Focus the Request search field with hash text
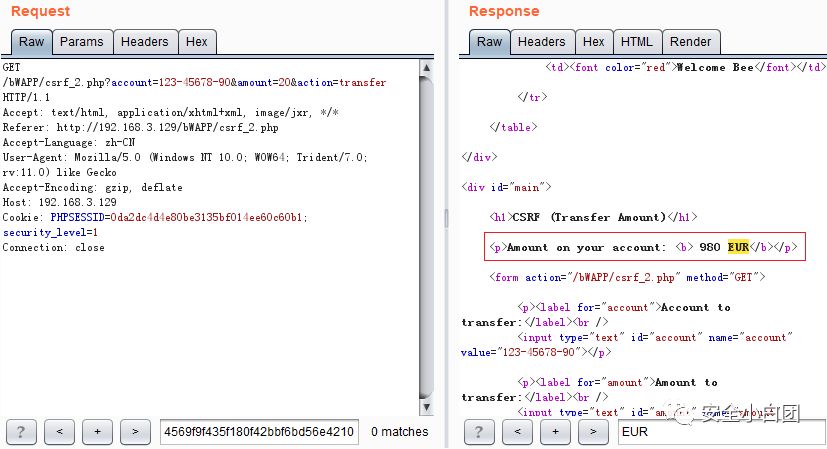 pos(259,432)
